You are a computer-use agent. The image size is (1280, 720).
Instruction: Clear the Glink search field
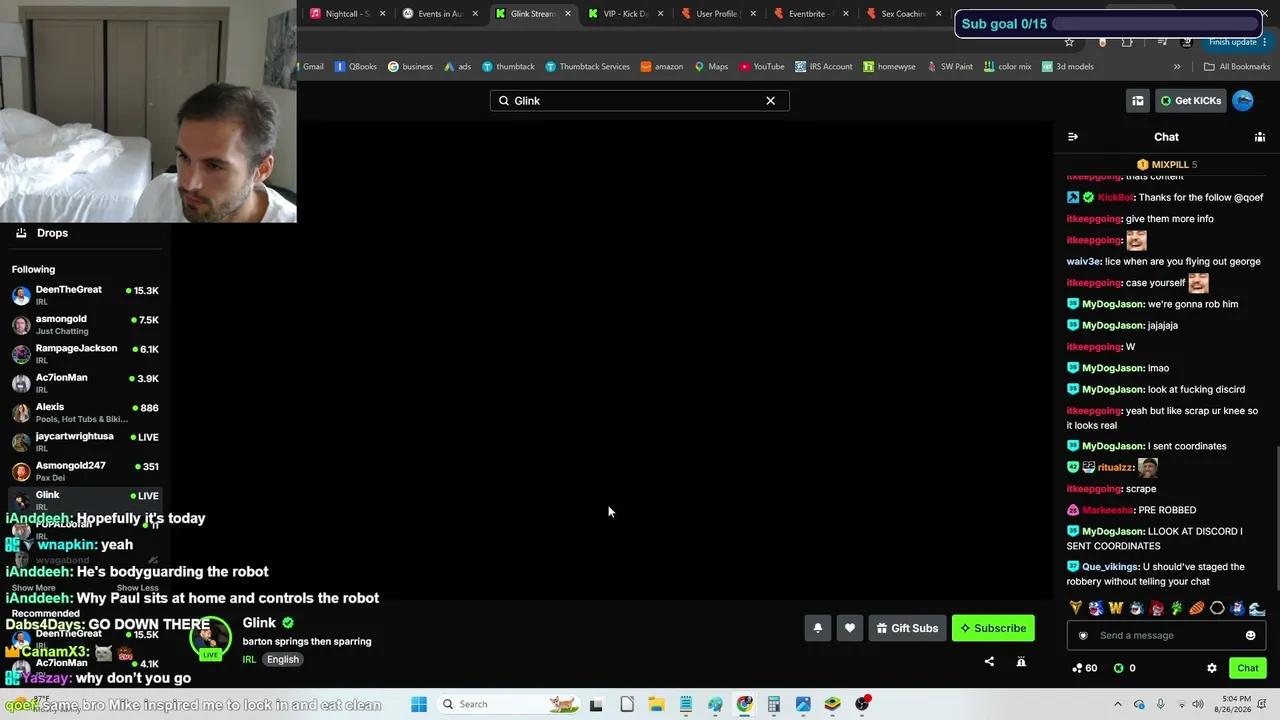770,101
